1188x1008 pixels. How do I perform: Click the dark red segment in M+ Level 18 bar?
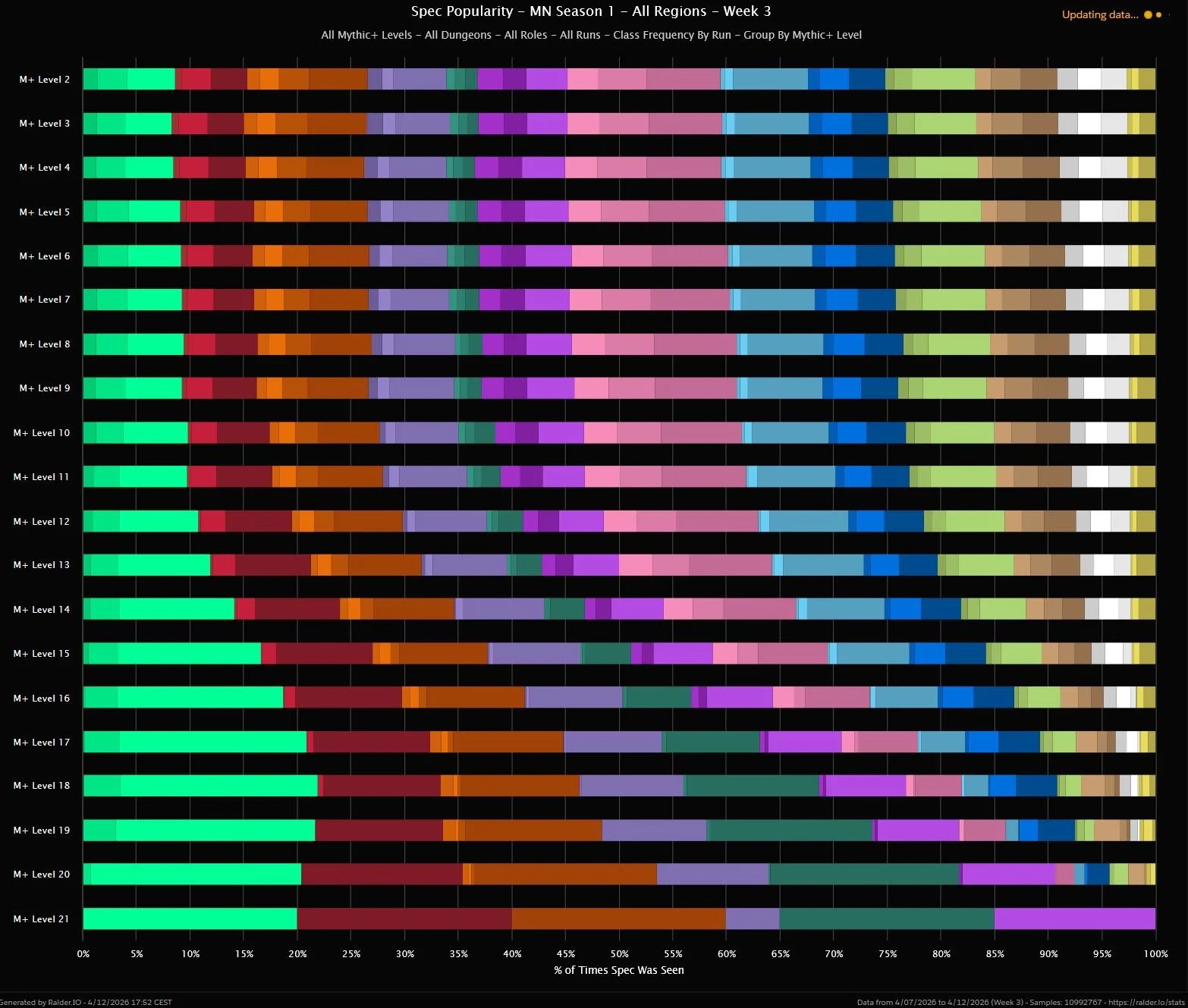click(x=382, y=786)
